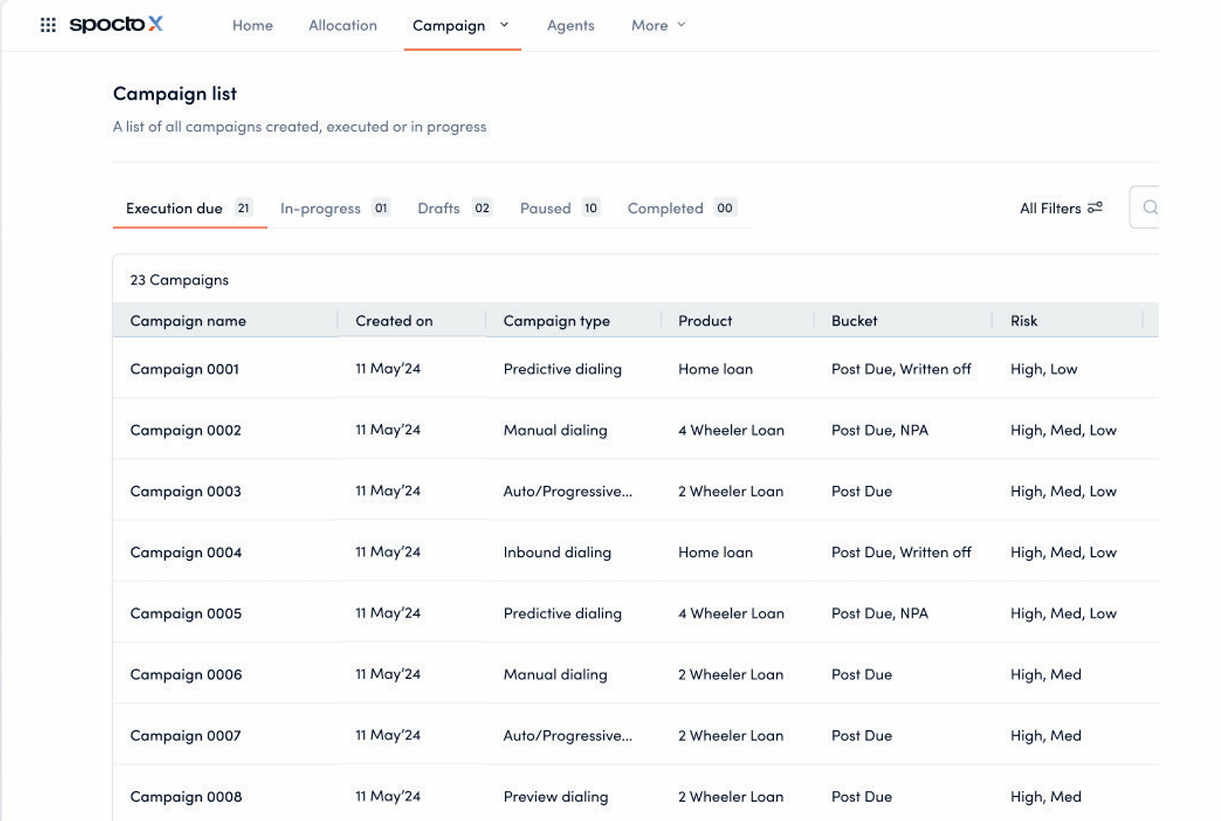The width and height of the screenshot is (1221, 821).
Task: Click Home loan in Campaign 0001 row
Action: coord(716,369)
